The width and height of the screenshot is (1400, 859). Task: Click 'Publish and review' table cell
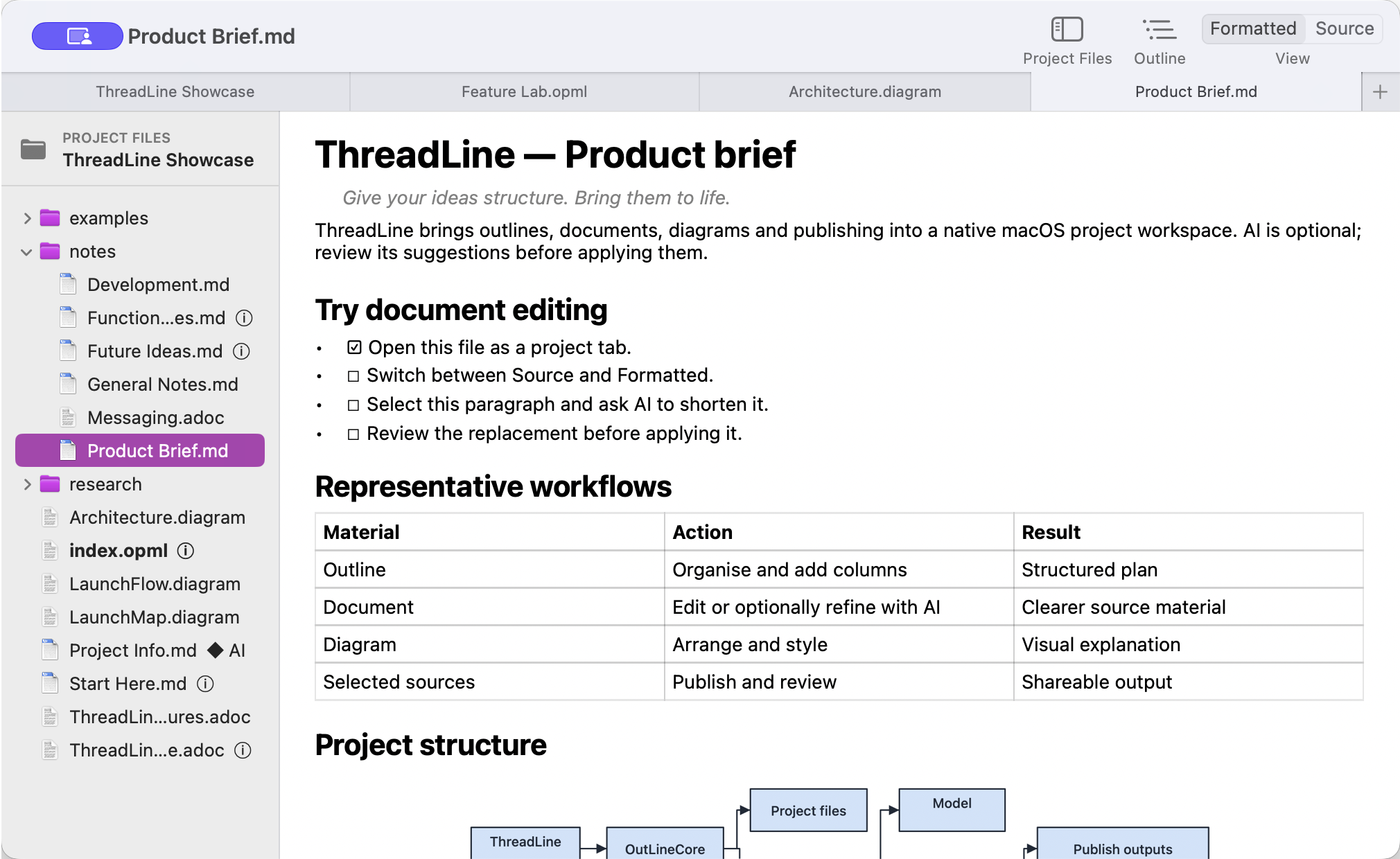(x=839, y=682)
